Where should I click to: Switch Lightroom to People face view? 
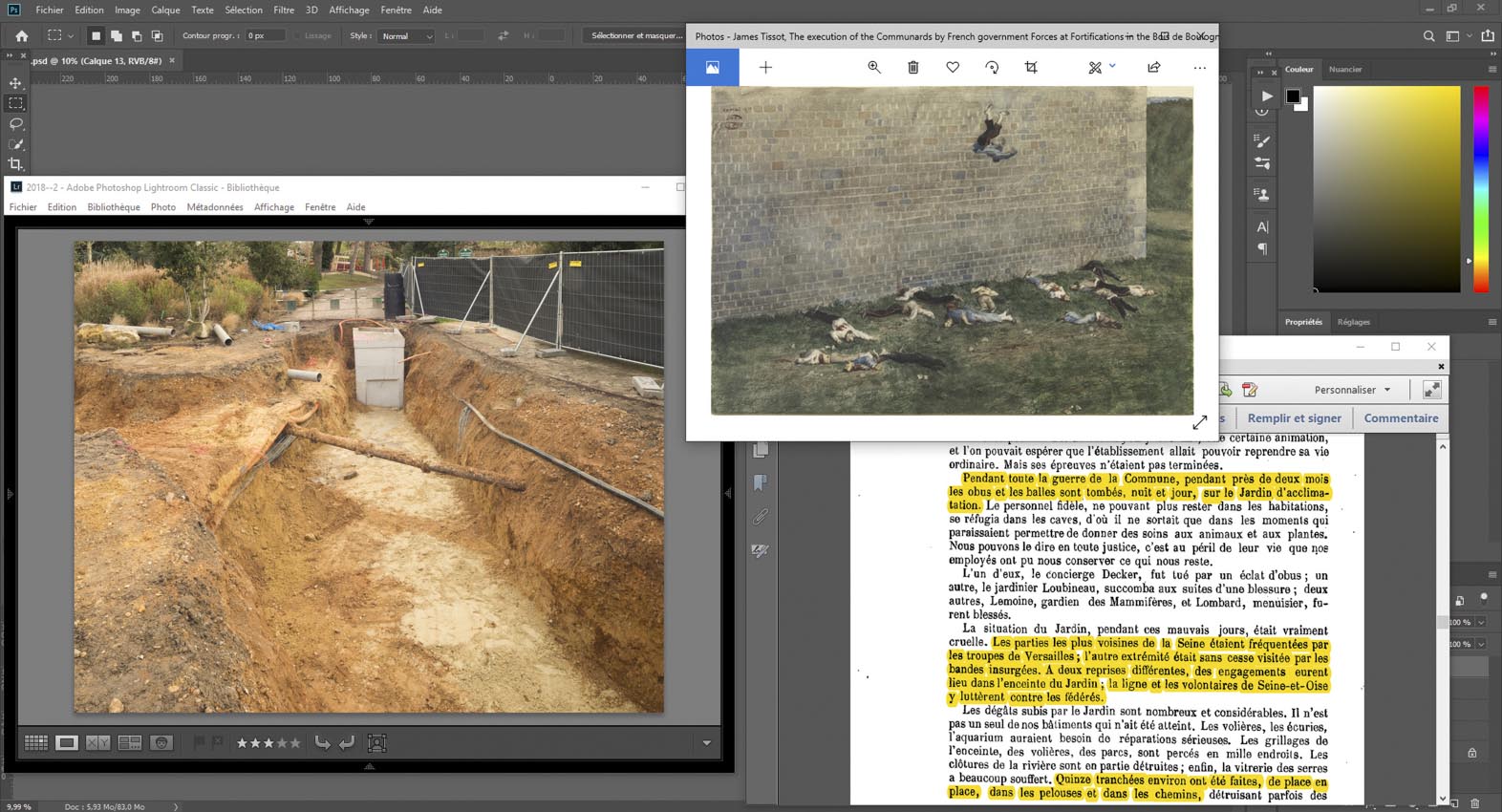point(161,742)
